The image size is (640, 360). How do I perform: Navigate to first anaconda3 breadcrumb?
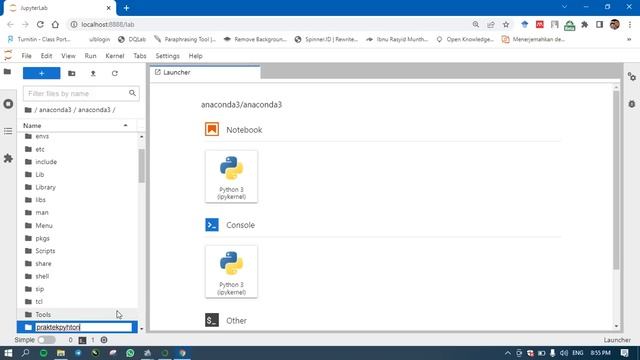(55, 110)
